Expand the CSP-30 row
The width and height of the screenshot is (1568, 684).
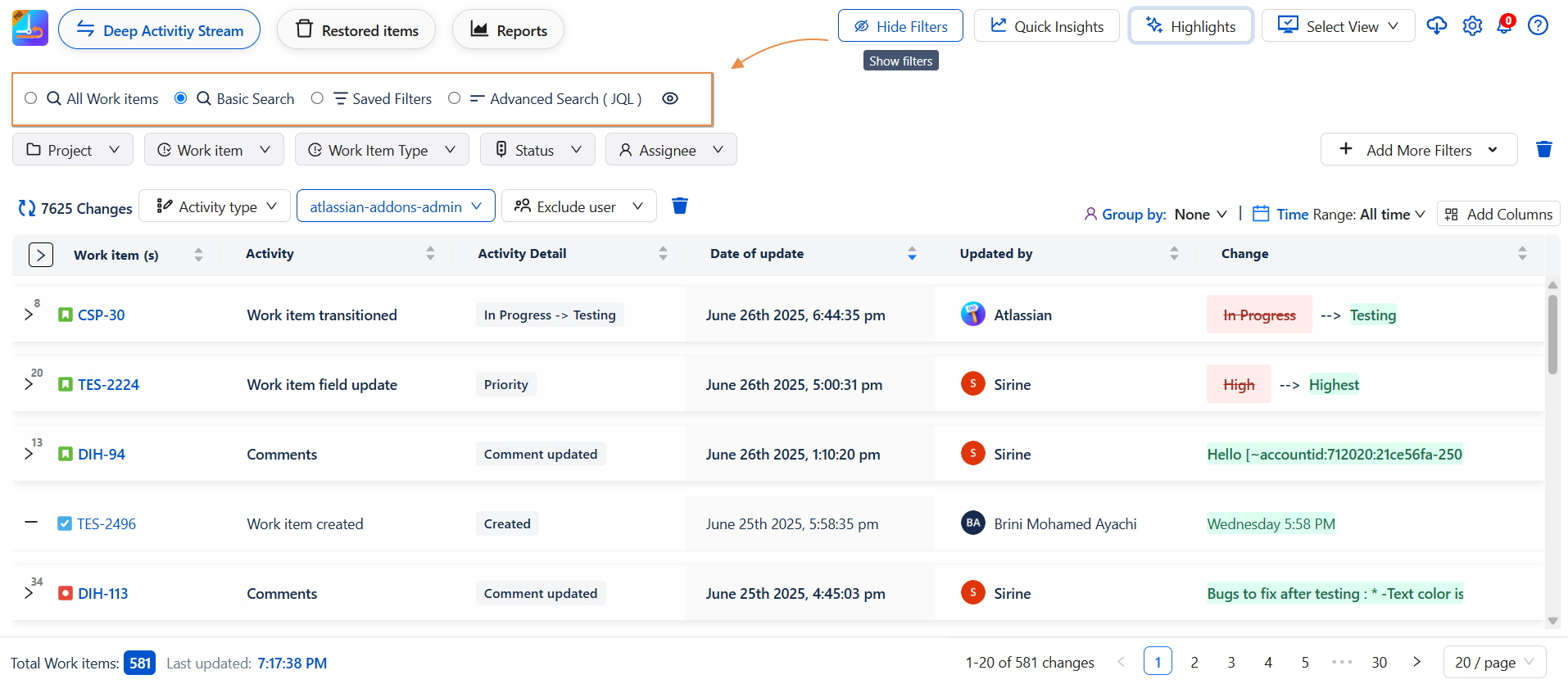29,315
